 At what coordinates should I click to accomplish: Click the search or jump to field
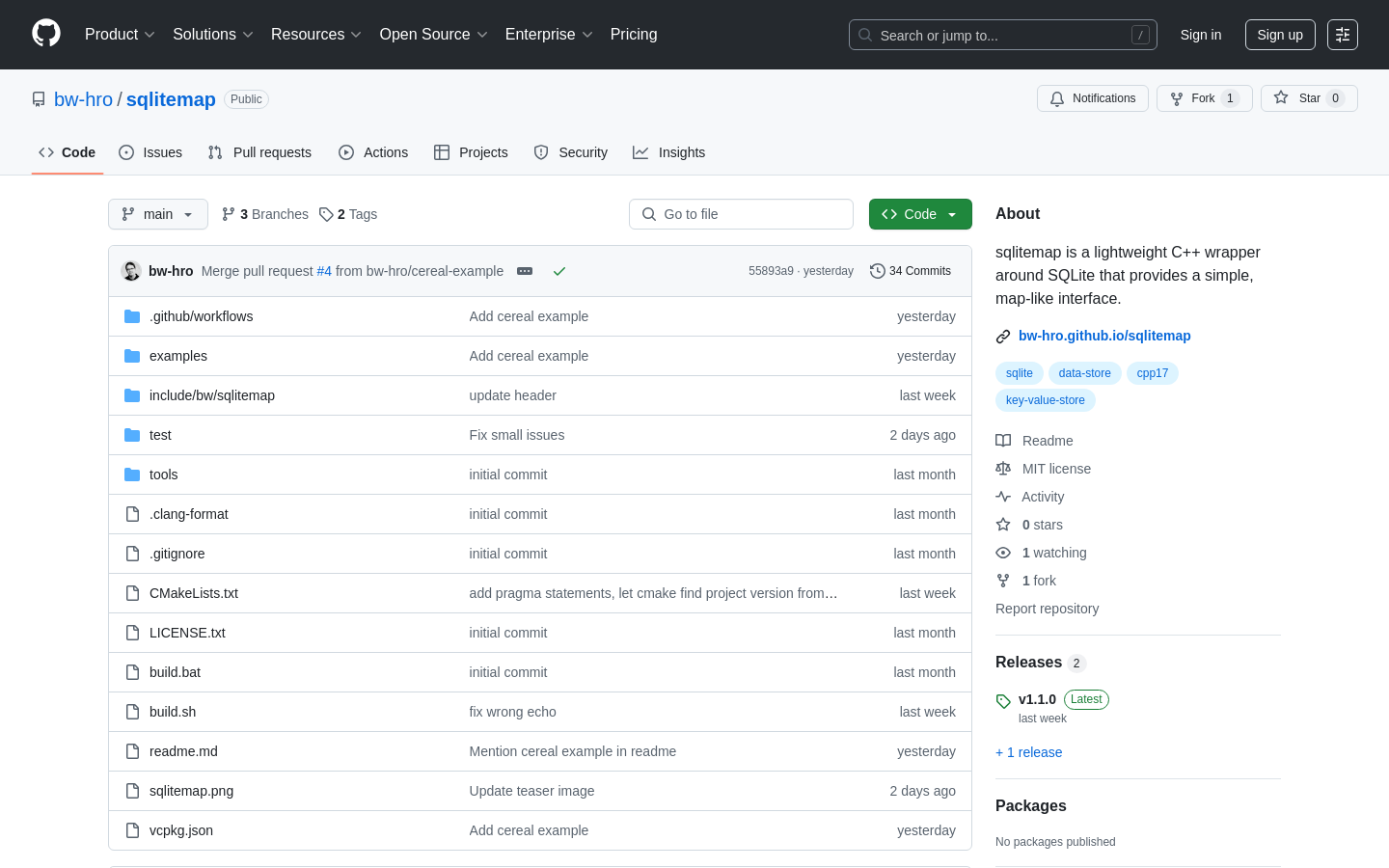click(1003, 35)
